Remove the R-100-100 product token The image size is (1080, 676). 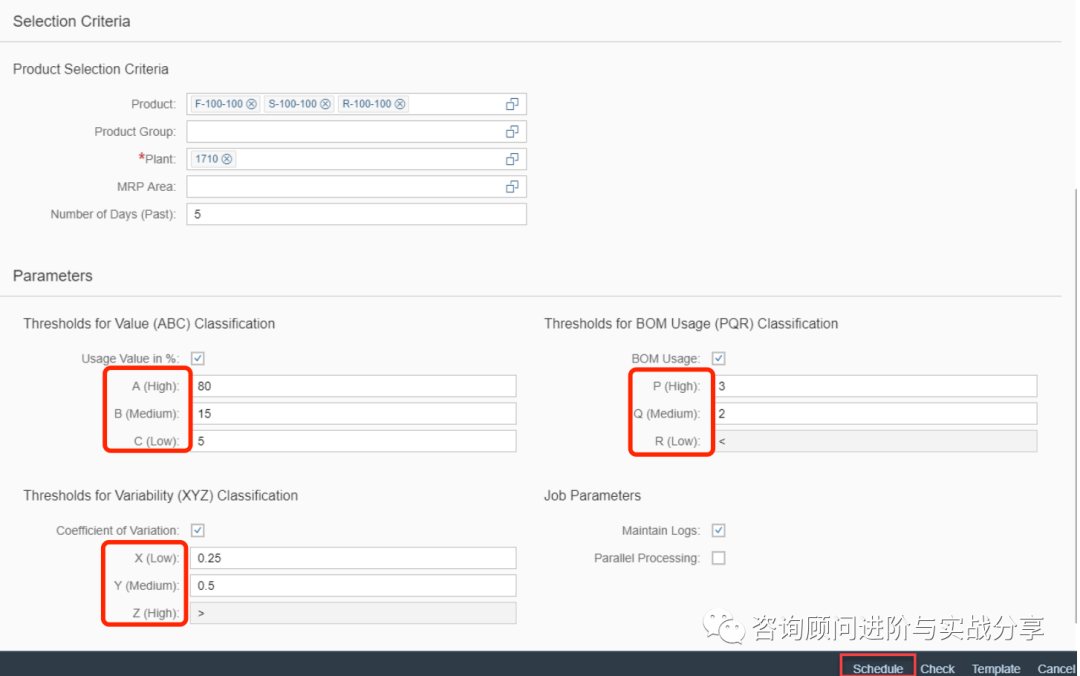(400, 103)
